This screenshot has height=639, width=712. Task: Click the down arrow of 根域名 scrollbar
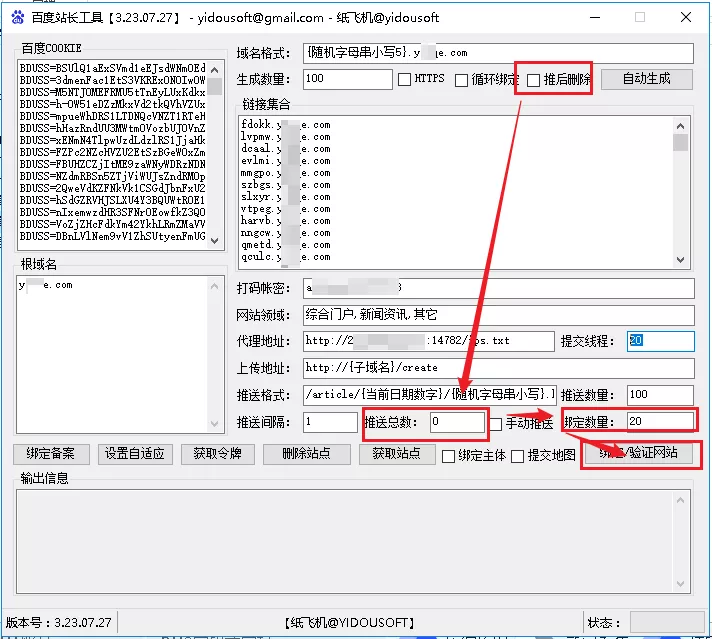215,423
